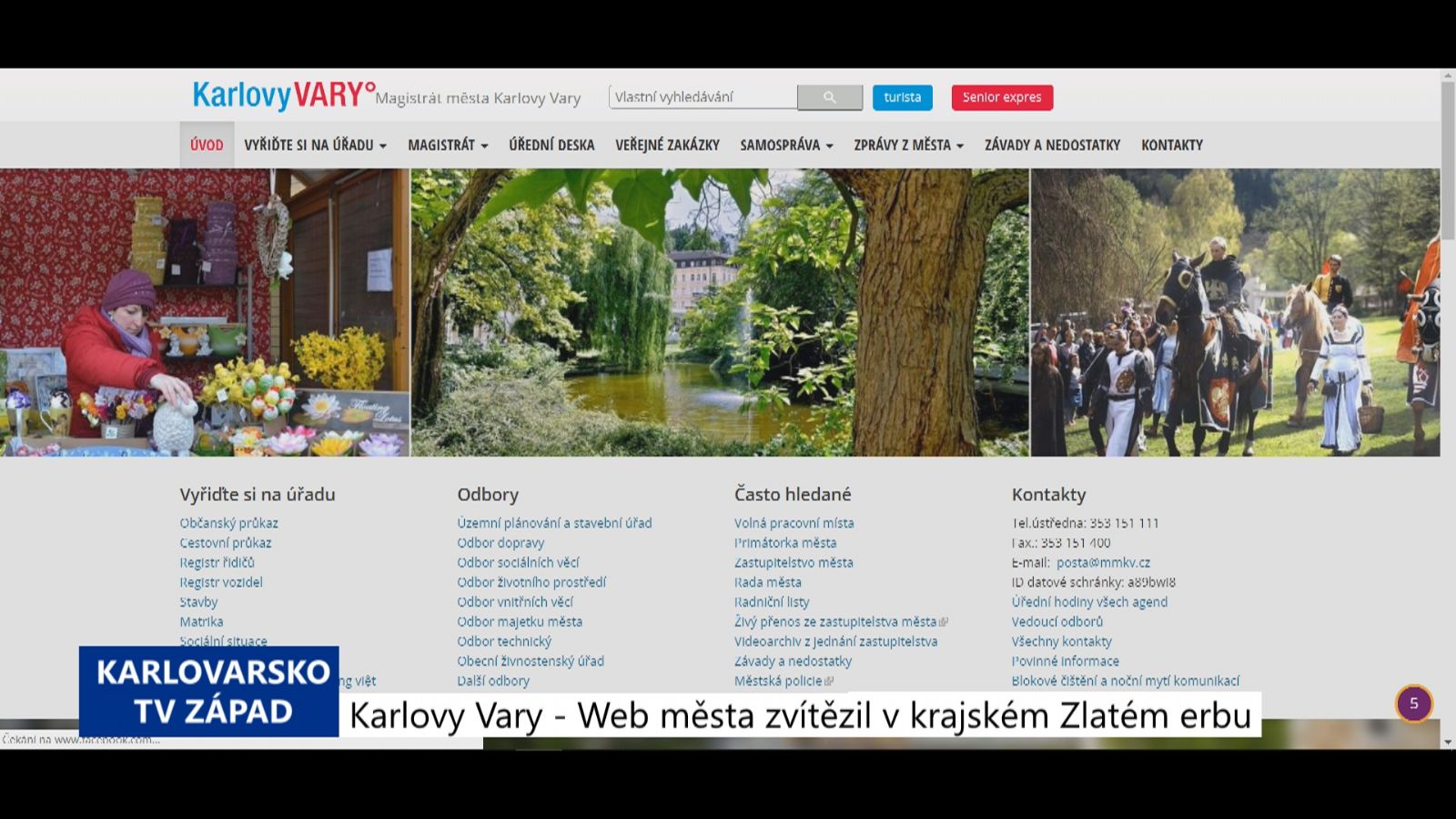
Task: Open the Vedoucí odborů link
Action: [1057, 622]
